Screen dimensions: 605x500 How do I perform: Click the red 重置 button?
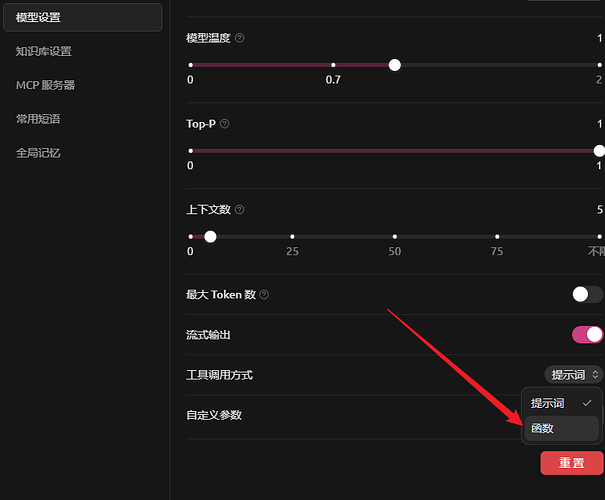click(572, 463)
